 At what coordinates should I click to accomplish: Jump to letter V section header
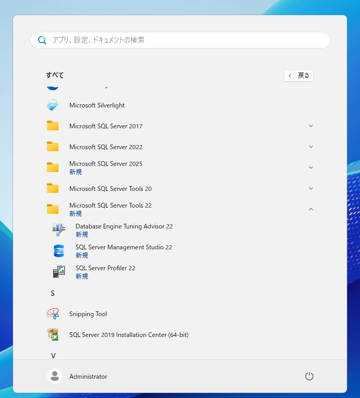click(x=53, y=356)
